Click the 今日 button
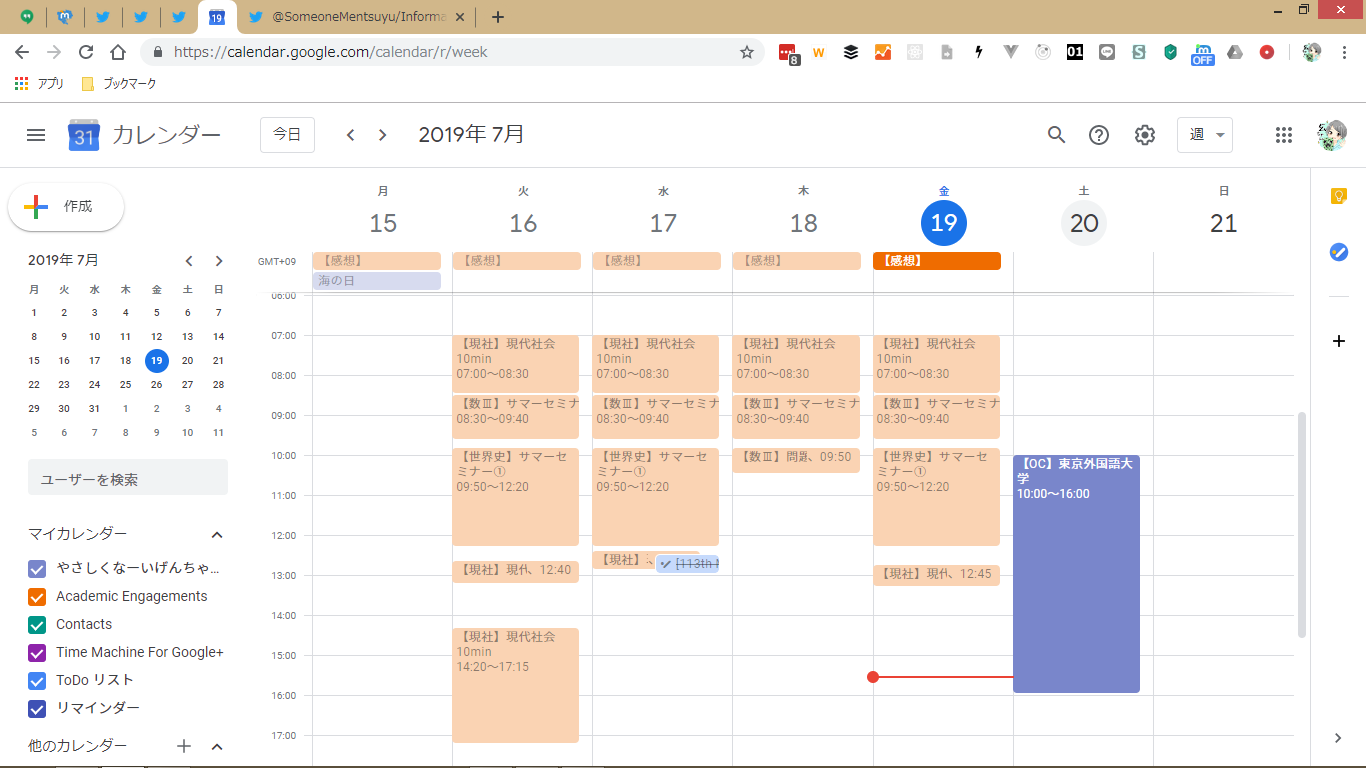Screen dimensions: 1366x768 [x=287, y=135]
